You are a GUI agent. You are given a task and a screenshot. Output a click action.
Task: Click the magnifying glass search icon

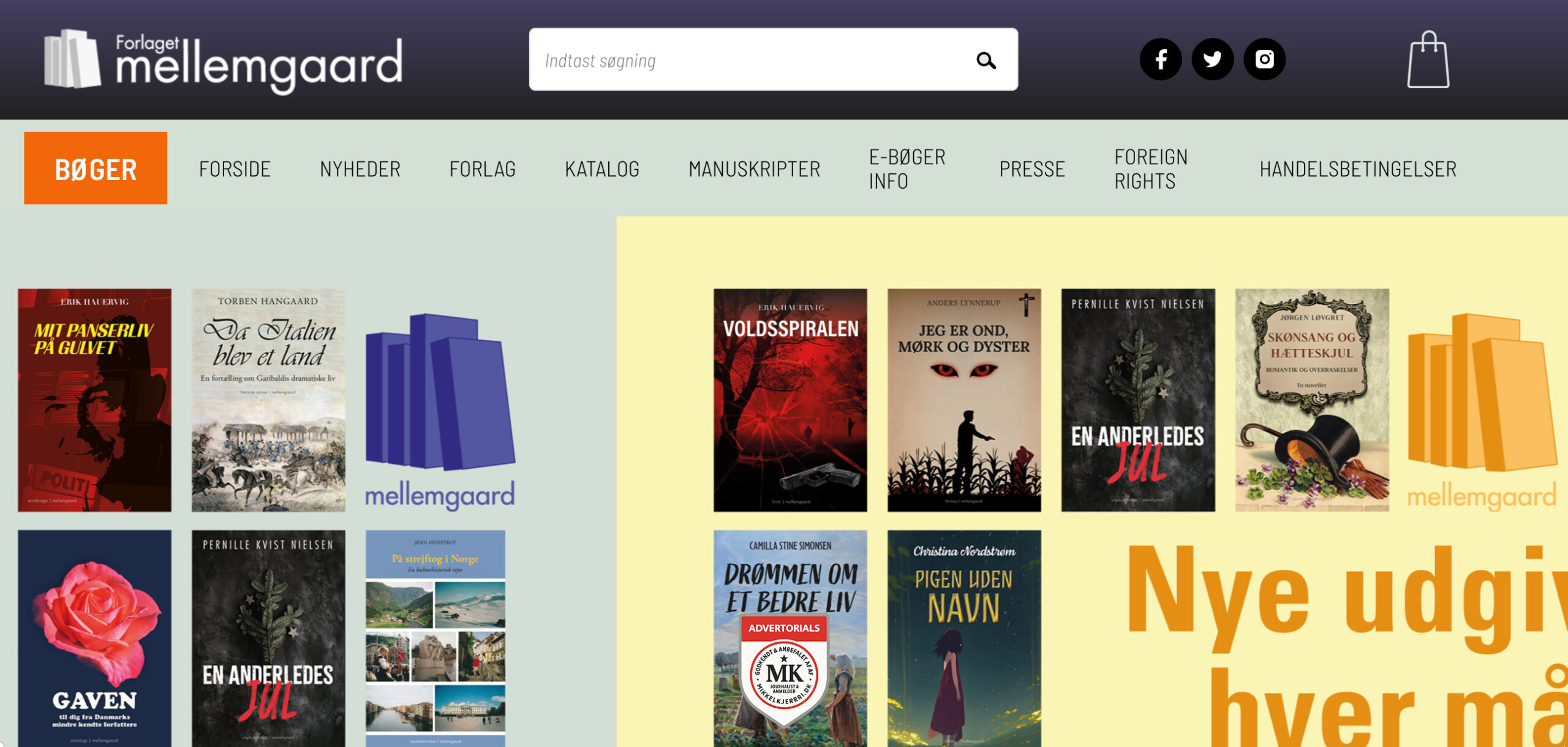[986, 60]
